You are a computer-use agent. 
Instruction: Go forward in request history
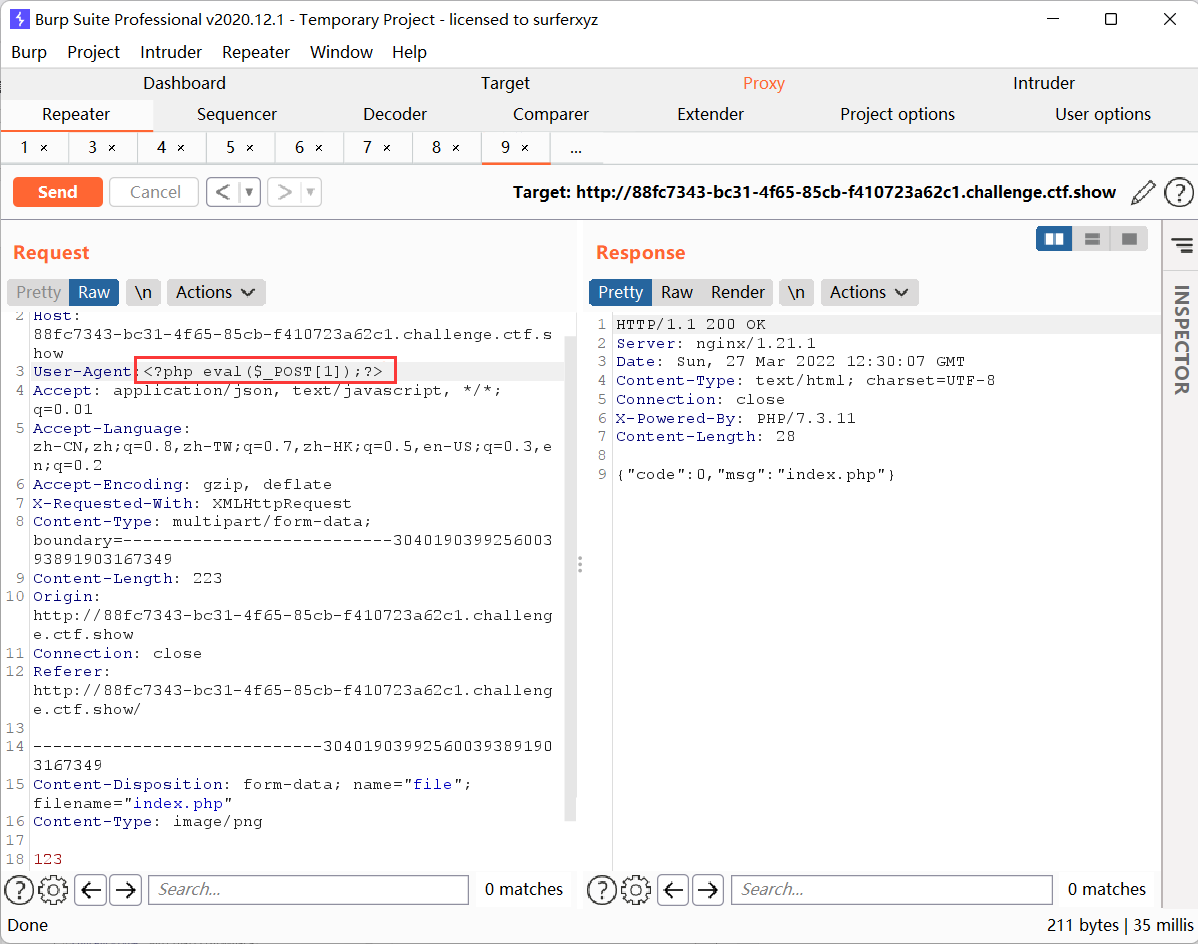click(284, 192)
